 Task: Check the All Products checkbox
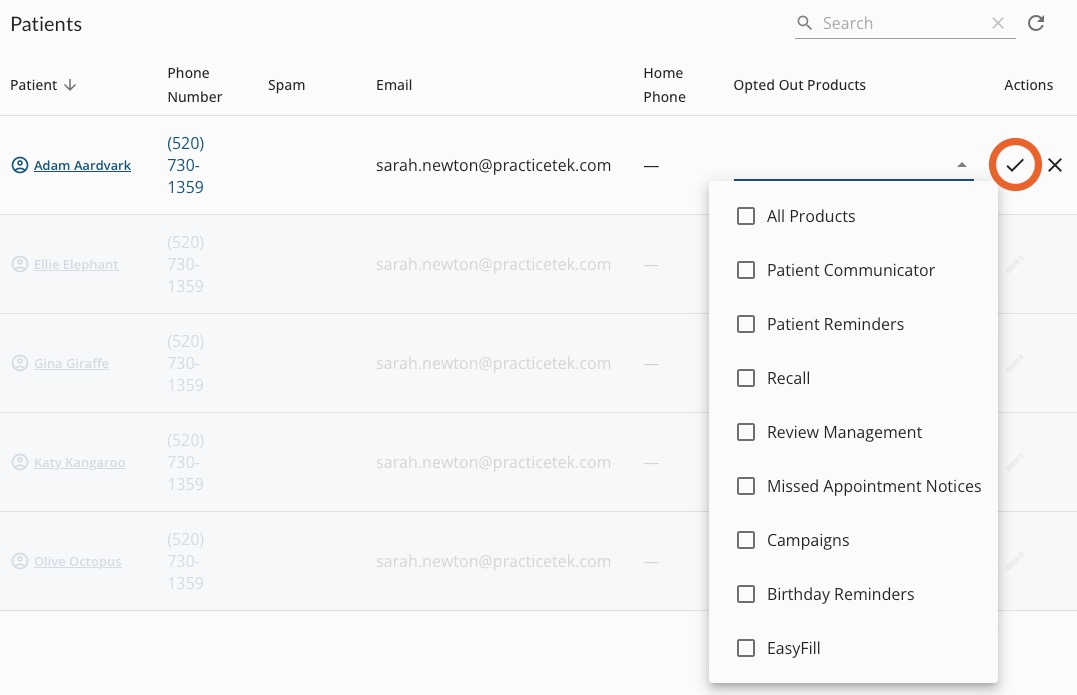click(x=746, y=216)
